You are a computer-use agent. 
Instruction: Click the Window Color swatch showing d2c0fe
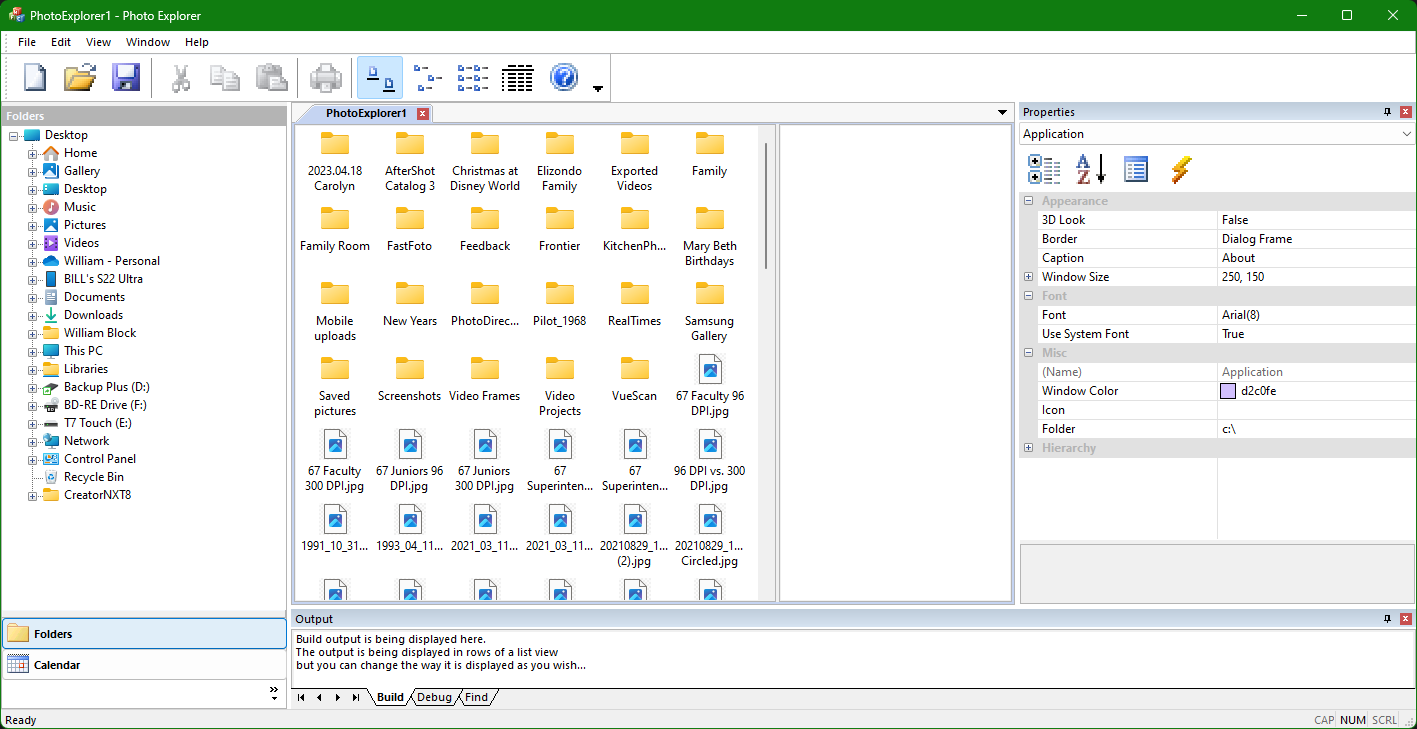(x=1226, y=390)
